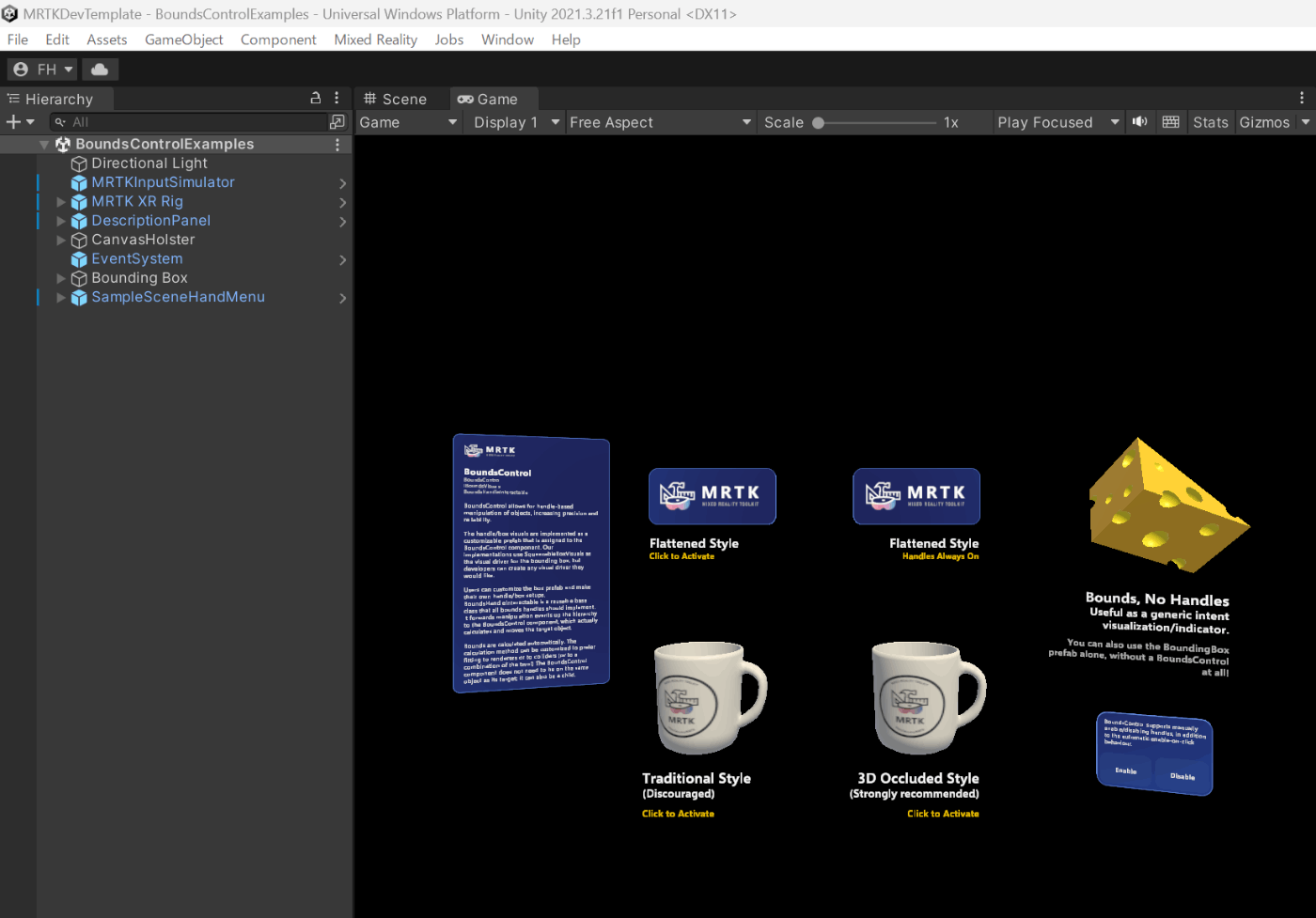This screenshot has height=918, width=1316.
Task: Expand the DescriptionPanel node
Action: [x=61, y=221]
